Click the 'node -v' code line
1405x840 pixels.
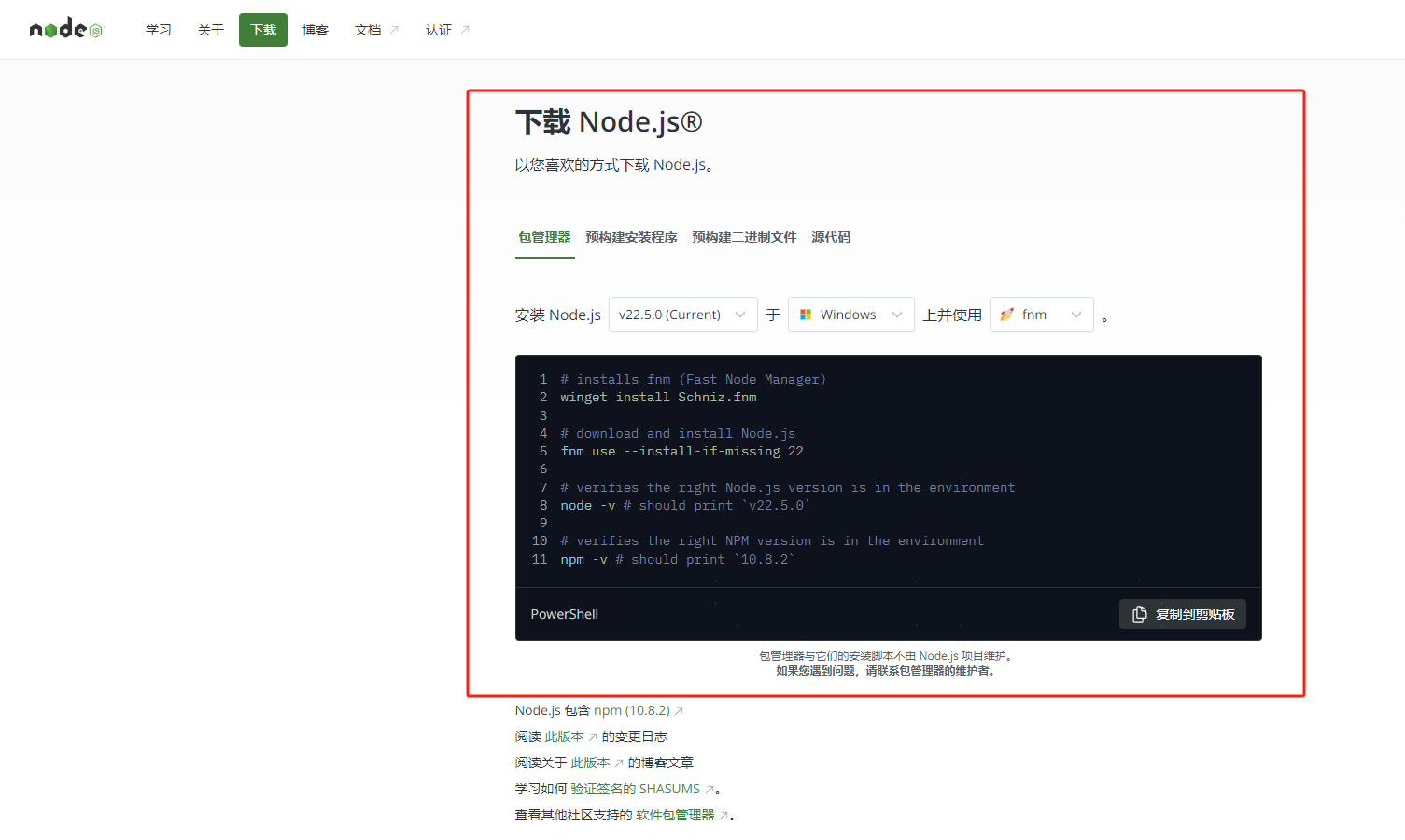(x=685, y=505)
